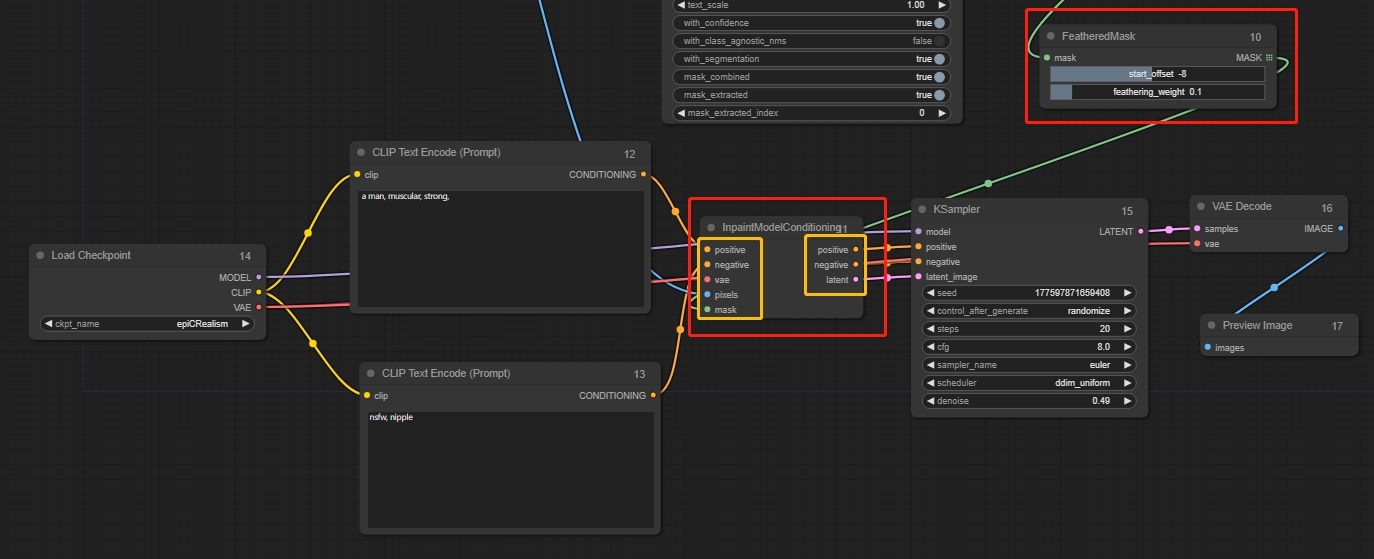Enable the with_class_agnostic_nms switch
This screenshot has height=559, width=1374.
coord(939,41)
